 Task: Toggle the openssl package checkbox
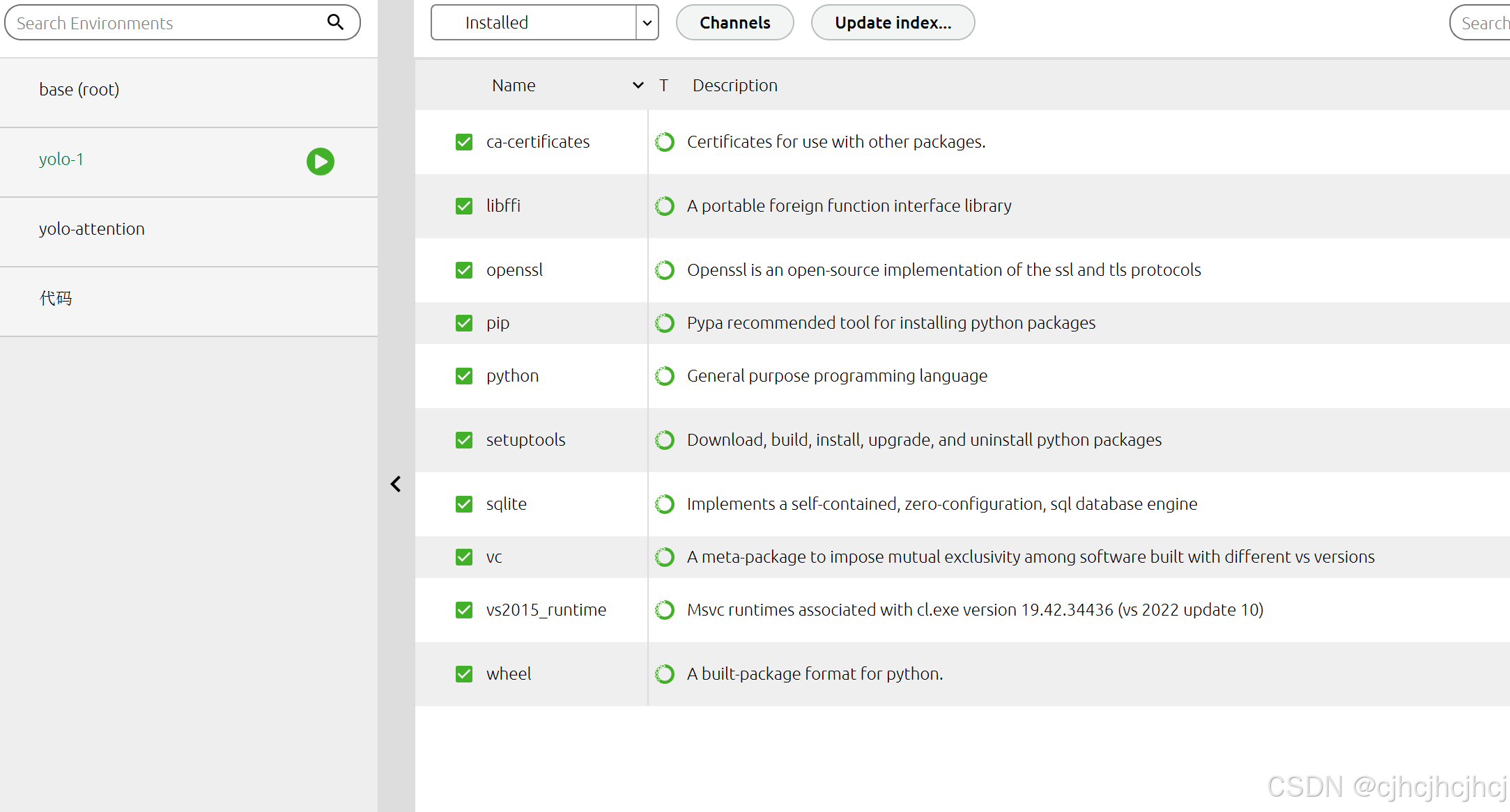(x=464, y=270)
